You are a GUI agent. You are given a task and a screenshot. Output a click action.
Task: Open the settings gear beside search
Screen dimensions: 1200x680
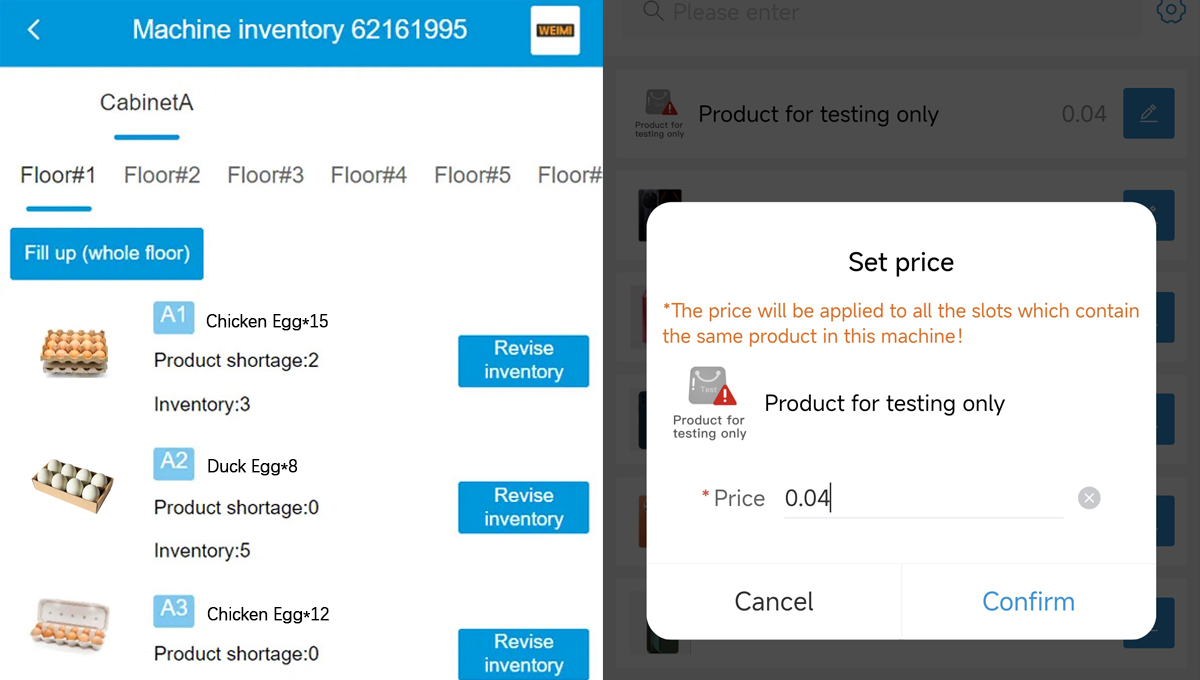click(1171, 11)
